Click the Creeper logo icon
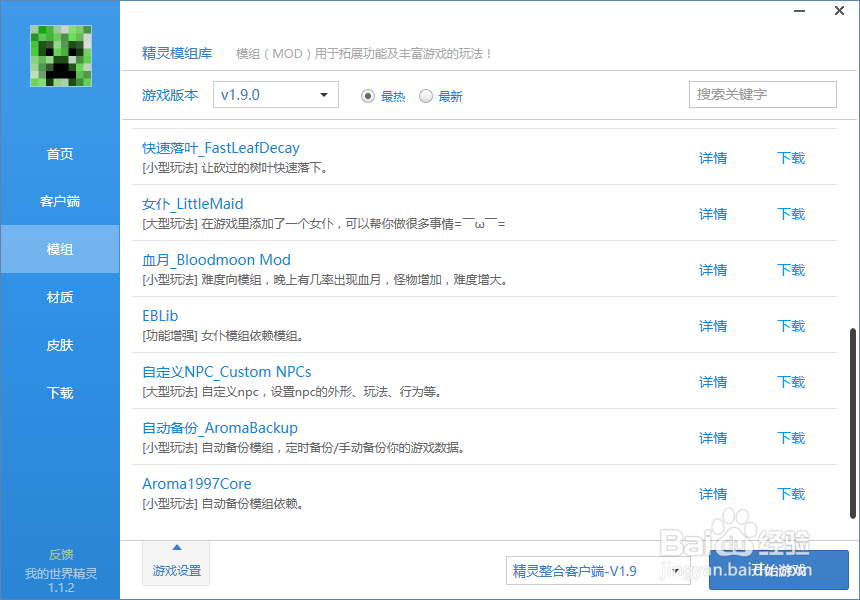The width and height of the screenshot is (860, 600). (x=58, y=55)
